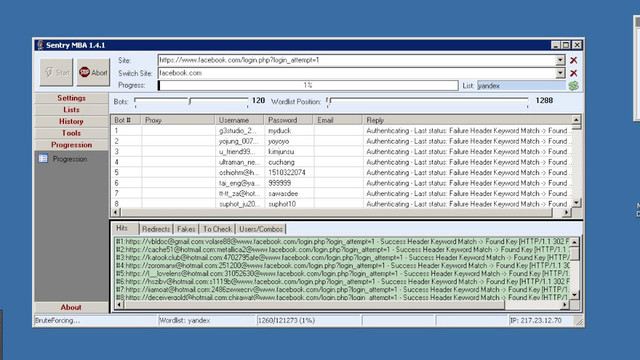The width and height of the screenshot is (640, 360).
Task: Switch to the Users/Combos tab
Action: click(x=261, y=229)
